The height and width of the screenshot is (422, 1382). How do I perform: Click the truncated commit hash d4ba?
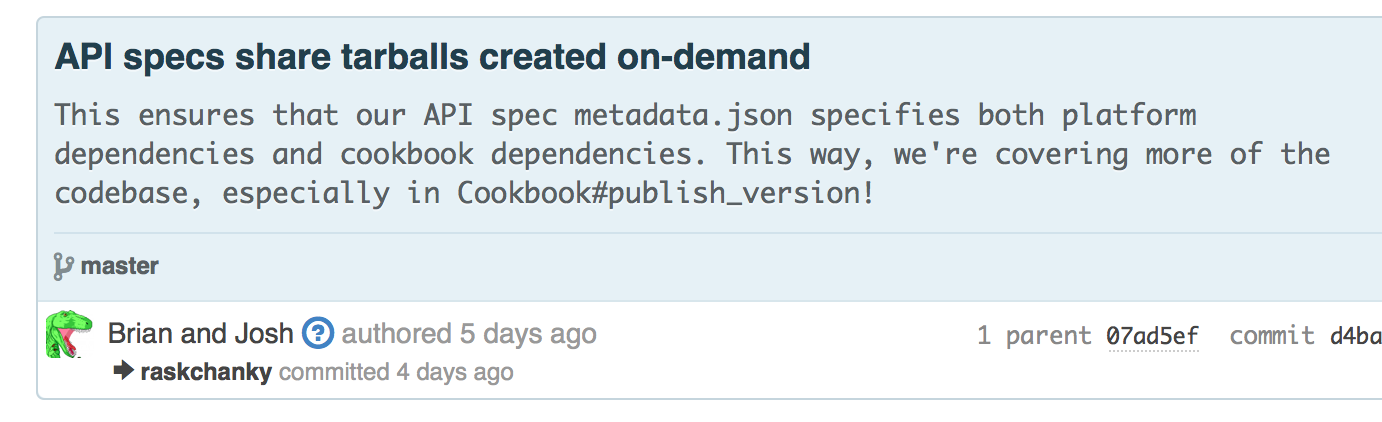(x=1355, y=336)
